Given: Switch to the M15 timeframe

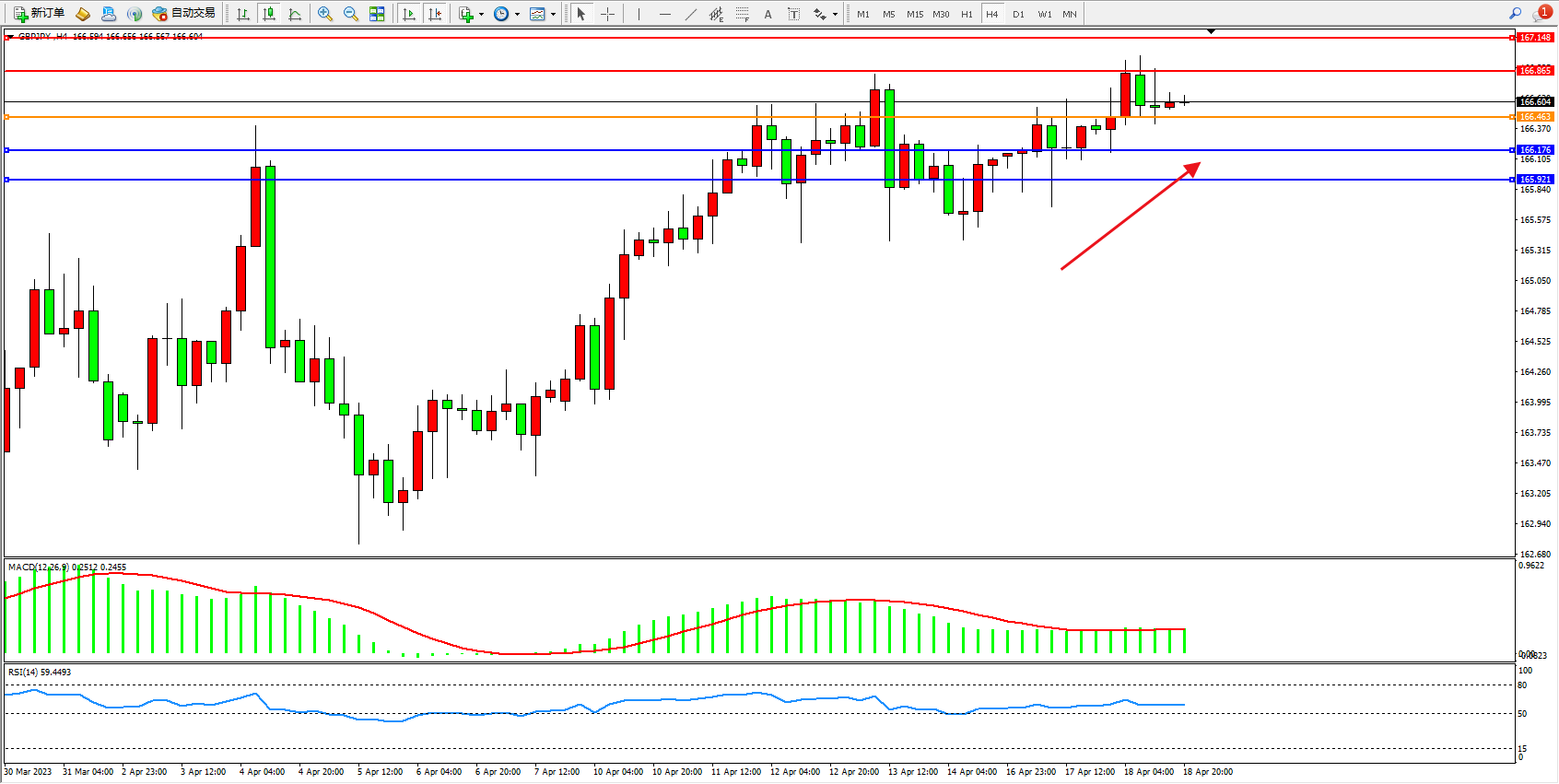Looking at the screenshot, I should (x=914, y=14).
